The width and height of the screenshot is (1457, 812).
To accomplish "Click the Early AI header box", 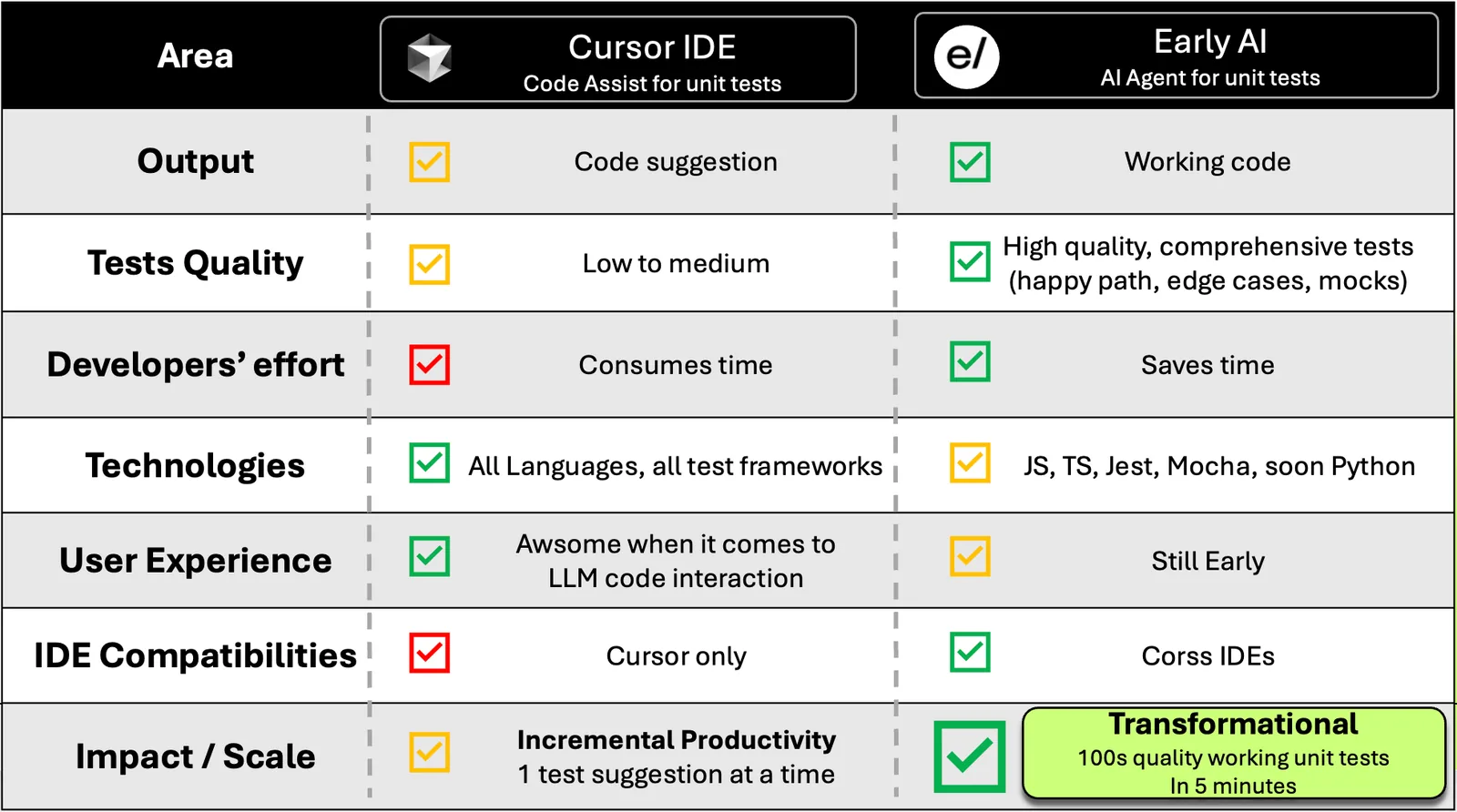I will click(1177, 56).
